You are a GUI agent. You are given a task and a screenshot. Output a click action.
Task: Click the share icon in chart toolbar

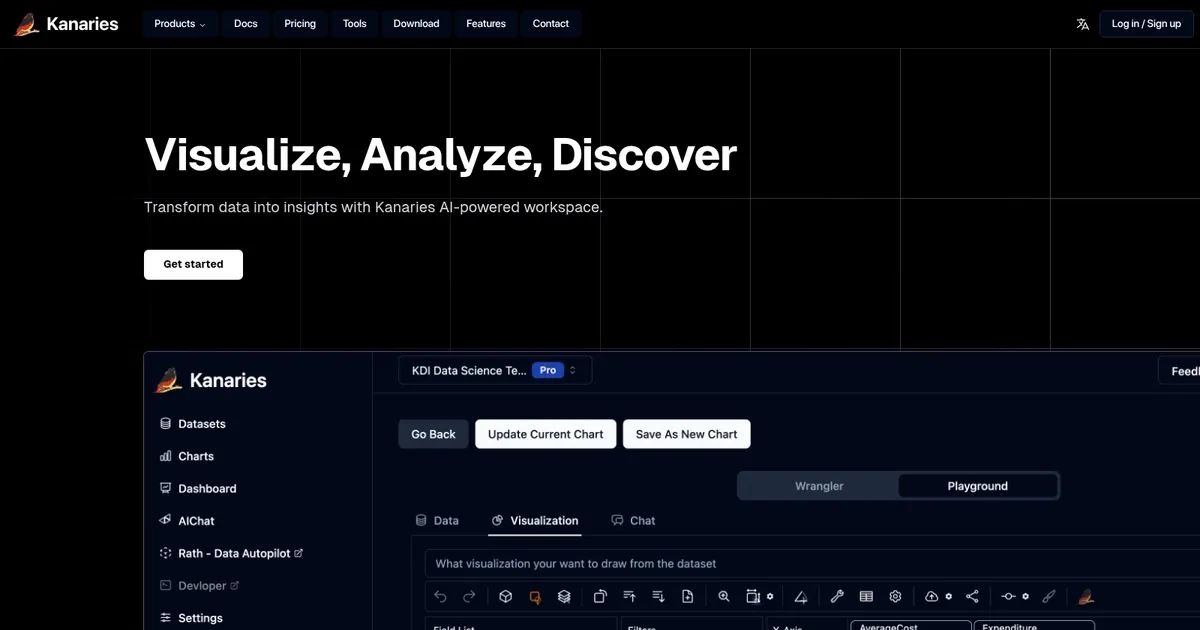pyautogui.click(x=972, y=597)
